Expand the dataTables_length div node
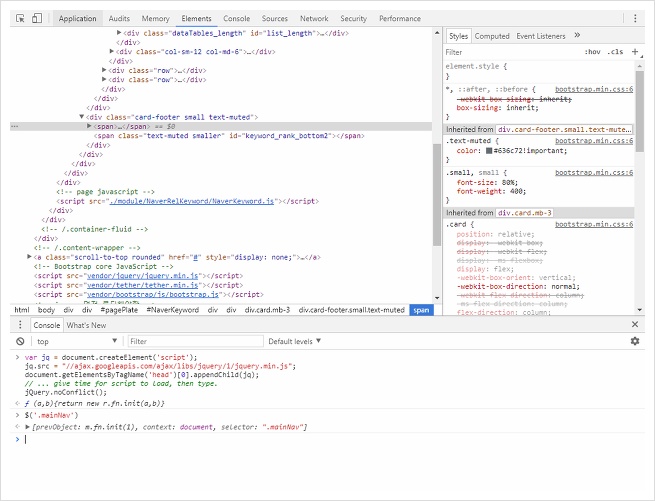 [x=119, y=33]
